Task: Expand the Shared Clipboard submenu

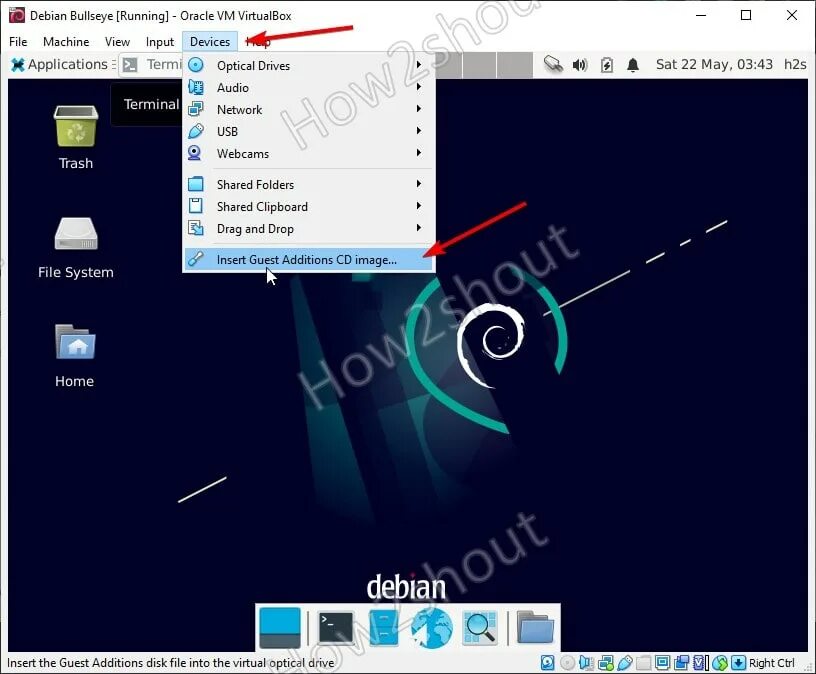Action: click(309, 207)
